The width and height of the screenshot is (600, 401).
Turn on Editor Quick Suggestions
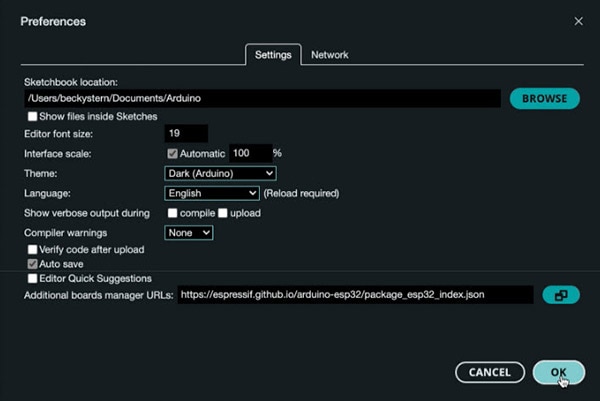[33, 278]
